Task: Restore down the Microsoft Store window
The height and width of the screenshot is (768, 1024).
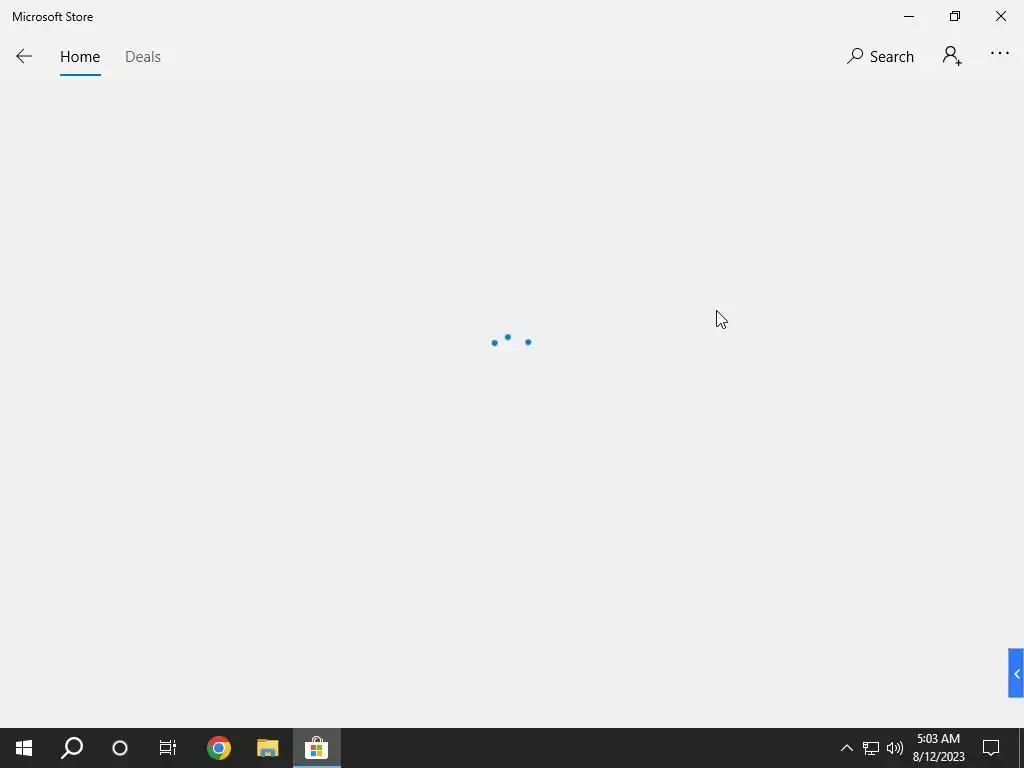Action: (x=954, y=16)
